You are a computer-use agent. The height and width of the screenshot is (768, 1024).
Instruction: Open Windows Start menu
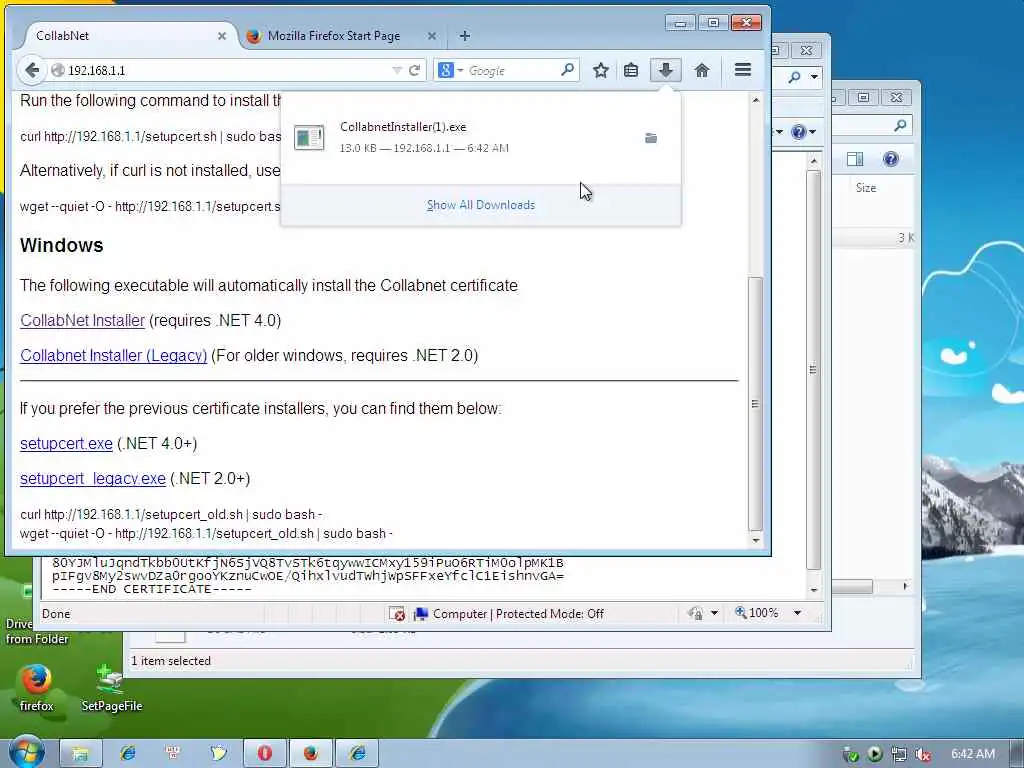coord(26,753)
